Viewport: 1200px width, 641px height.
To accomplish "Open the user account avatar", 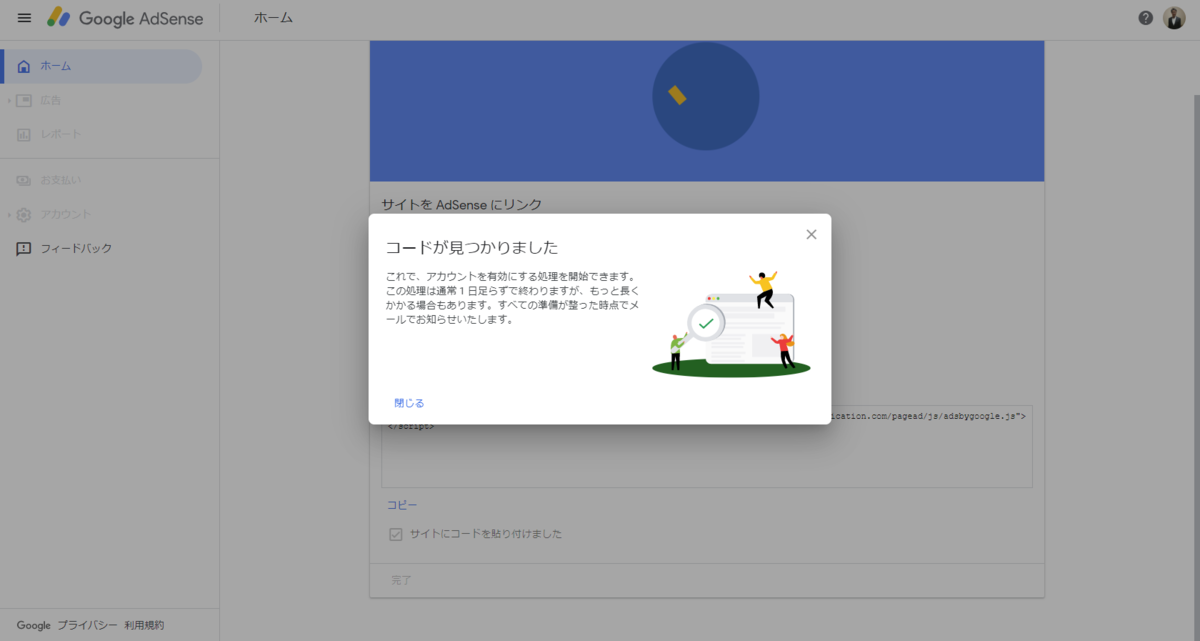I will [1174, 18].
